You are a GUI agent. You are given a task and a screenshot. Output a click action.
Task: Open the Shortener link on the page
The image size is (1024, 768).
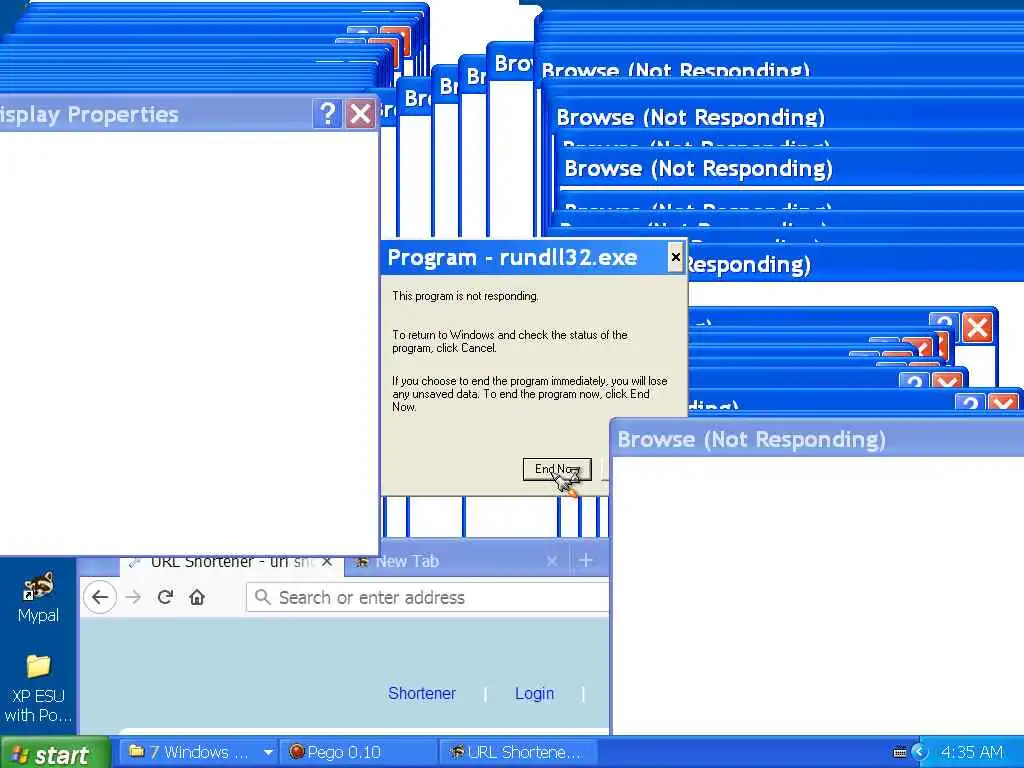coord(422,693)
